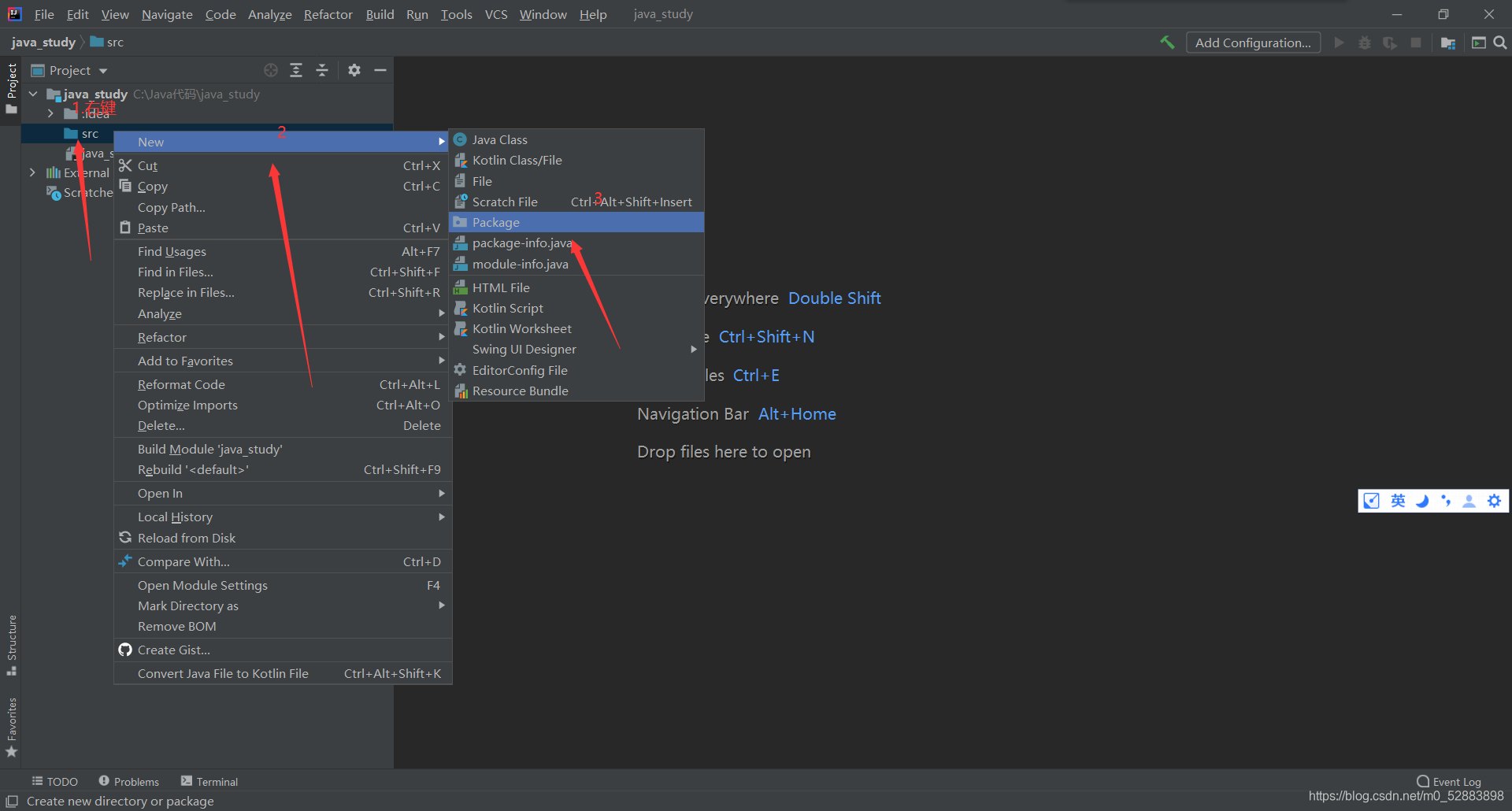Click the Debug bug icon in toolbar
This screenshot has width=1512, height=811.
tap(1365, 43)
